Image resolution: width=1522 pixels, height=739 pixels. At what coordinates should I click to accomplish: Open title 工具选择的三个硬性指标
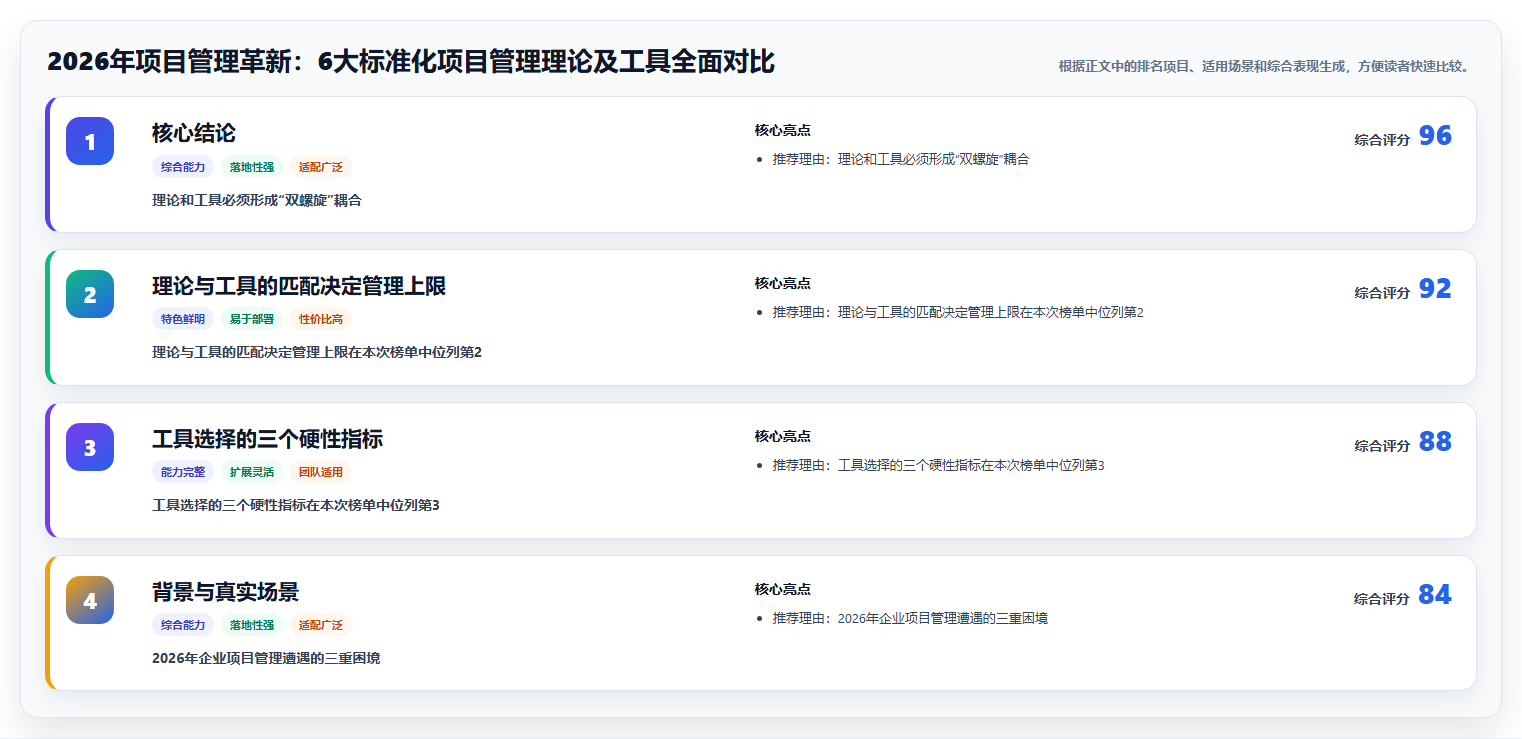click(x=267, y=439)
